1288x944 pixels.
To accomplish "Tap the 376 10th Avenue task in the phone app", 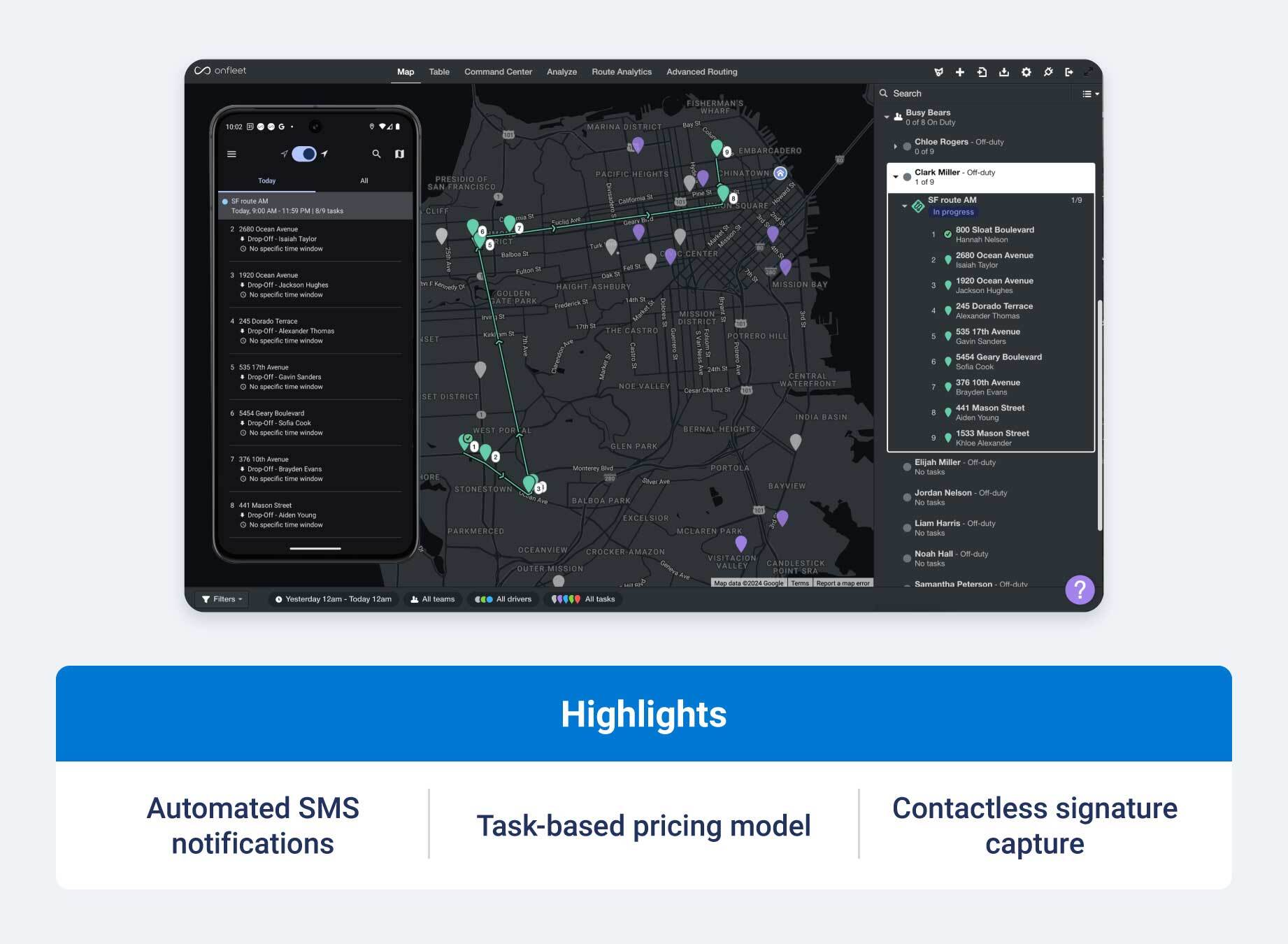I will (315, 469).
